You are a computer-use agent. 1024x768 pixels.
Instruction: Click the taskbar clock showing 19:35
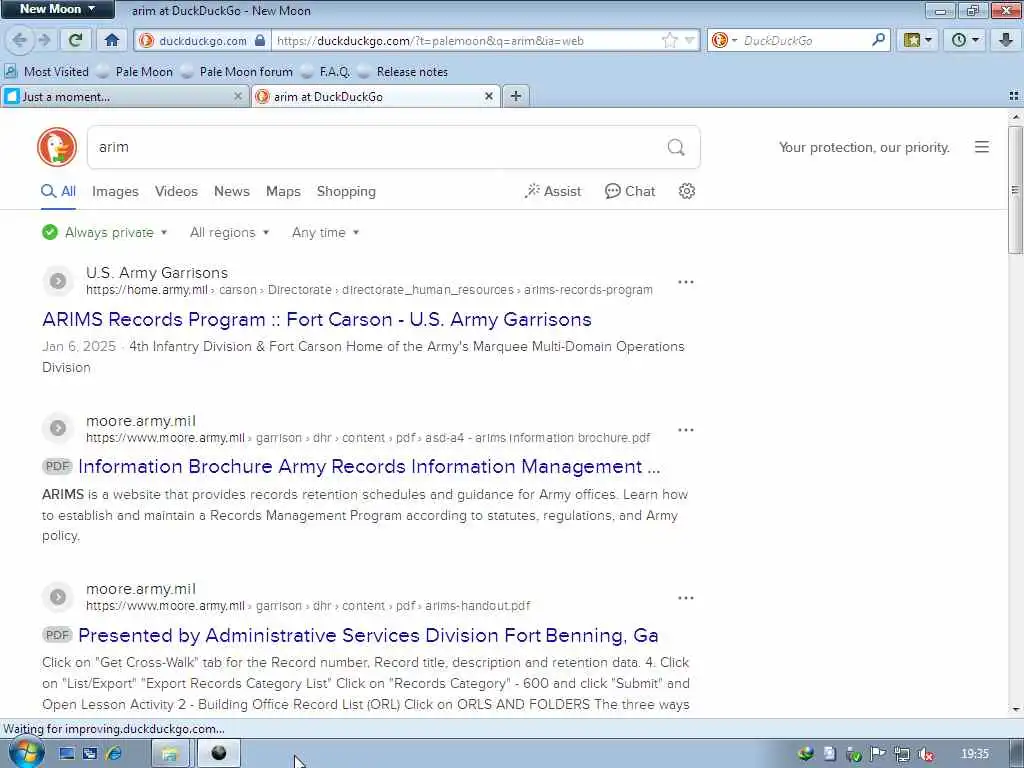975,754
